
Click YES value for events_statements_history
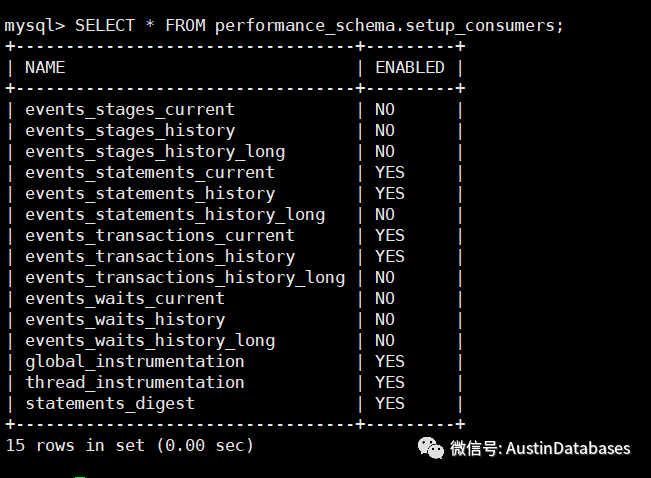click(x=390, y=193)
